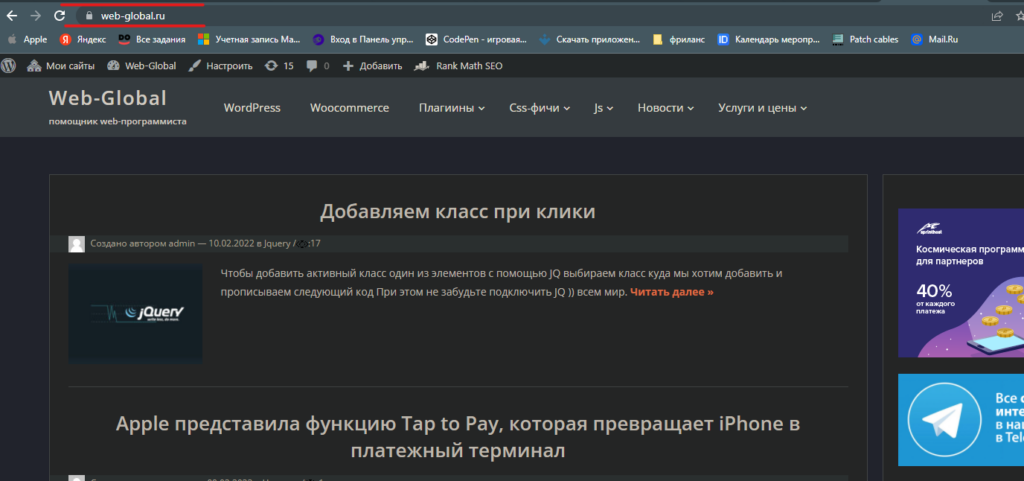1024x481 pixels.
Task: Open the Календарь меропр... bookmark
Action: click(x=768, y=39)
